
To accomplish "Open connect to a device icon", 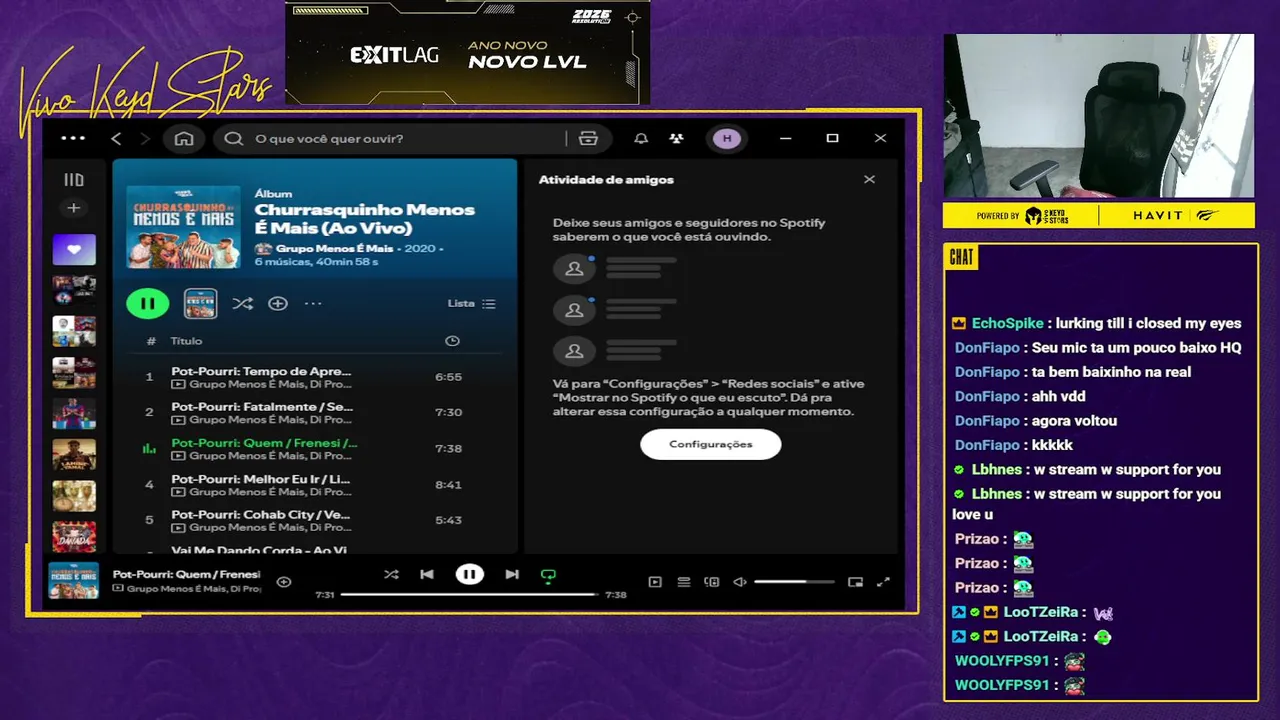I will (x=712, y=582).
